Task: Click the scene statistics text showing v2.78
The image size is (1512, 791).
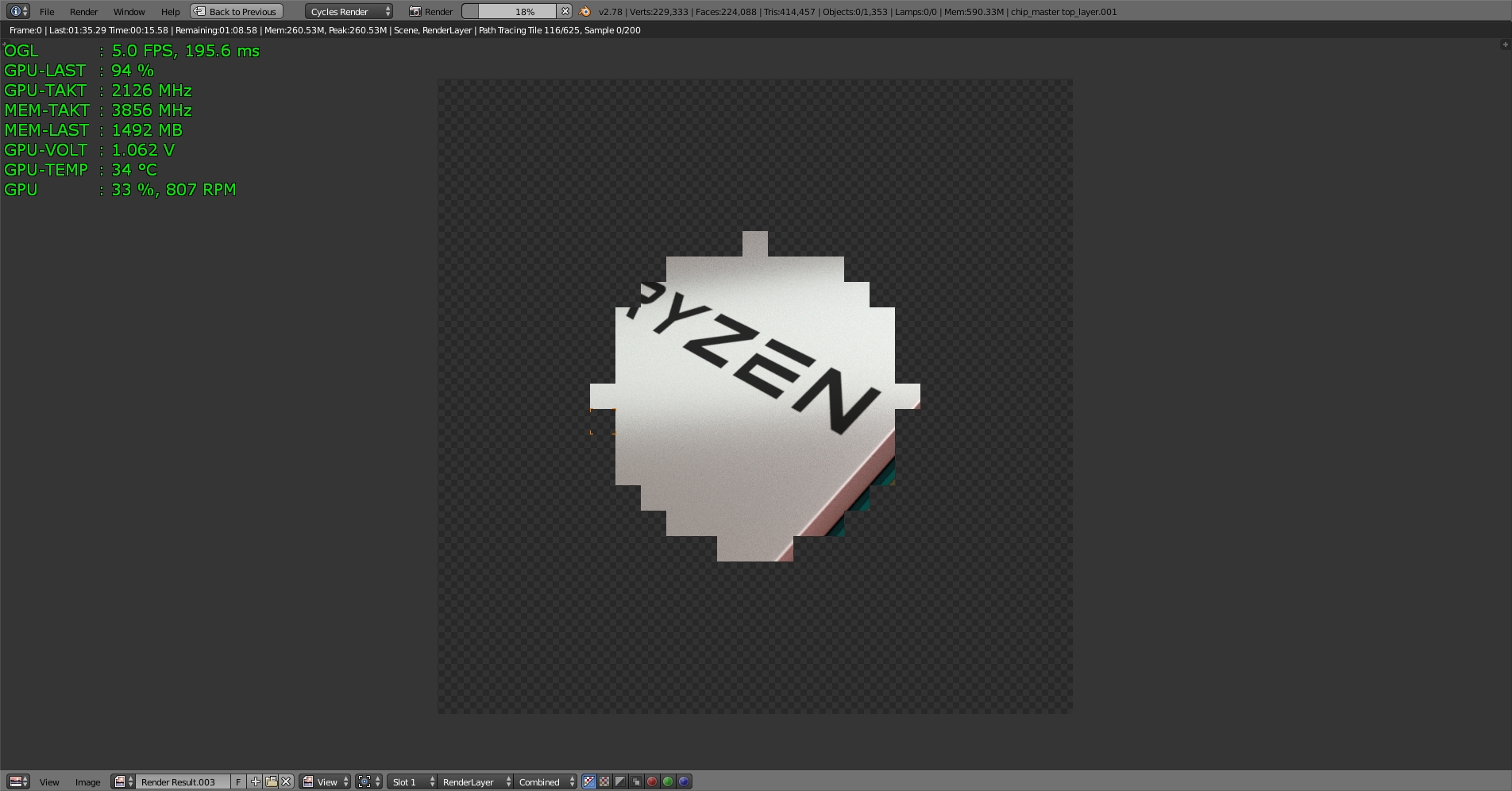Action: tap(858, 12)
